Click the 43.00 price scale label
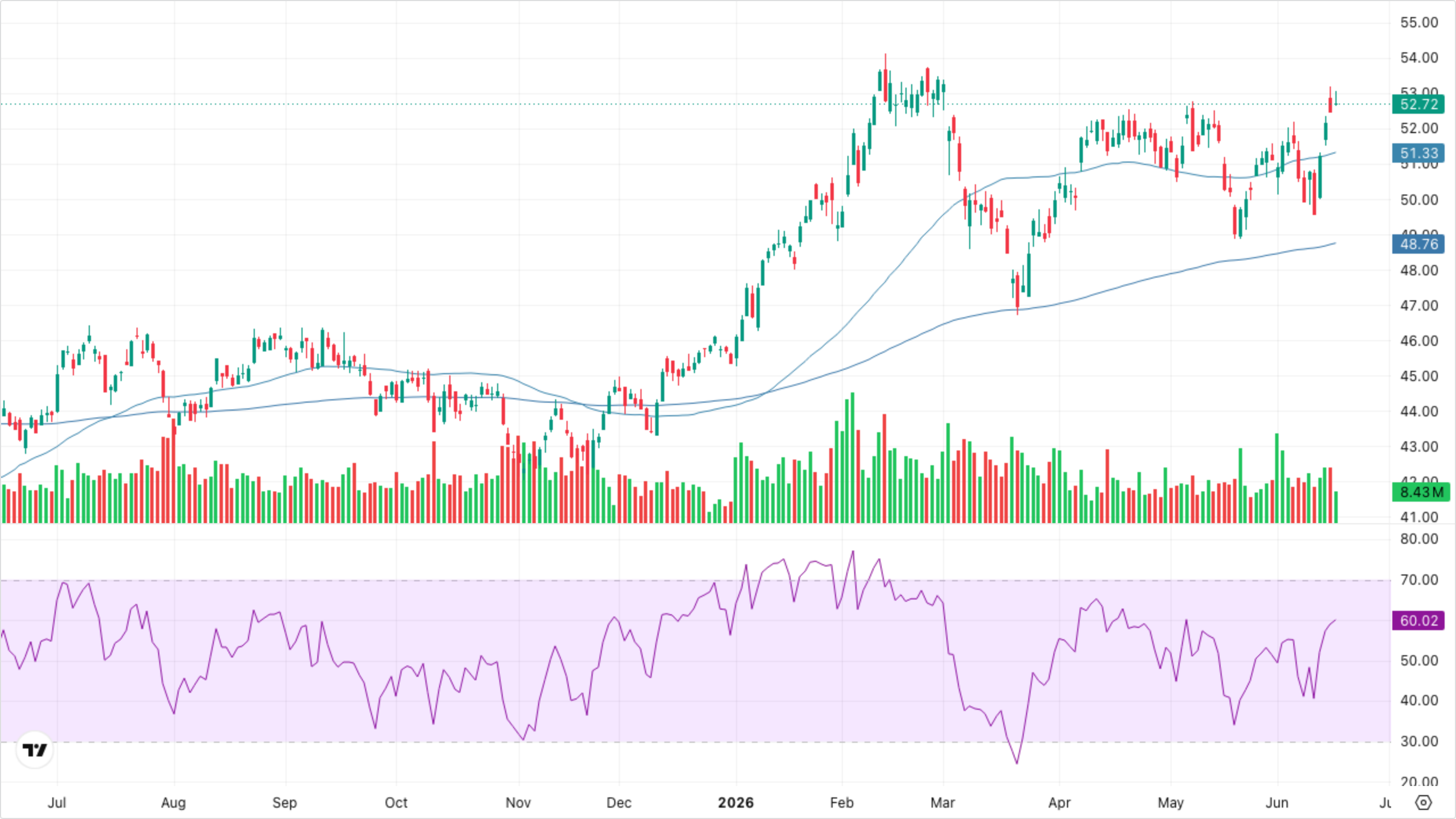Screen dimensions: 1456x819 point(1418,446)
